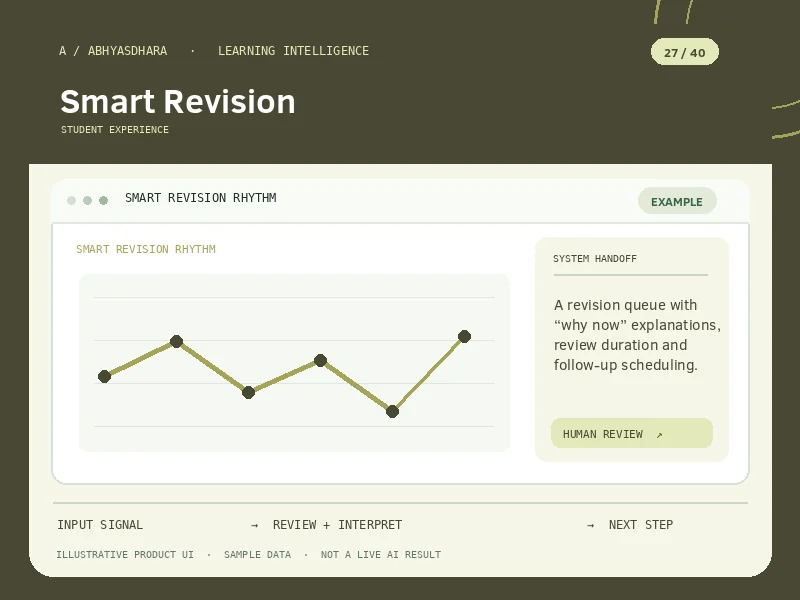
Task: Click the 'ILLUSTRATIVE PRODUCT UI' footer text
Action: [125, 555]
